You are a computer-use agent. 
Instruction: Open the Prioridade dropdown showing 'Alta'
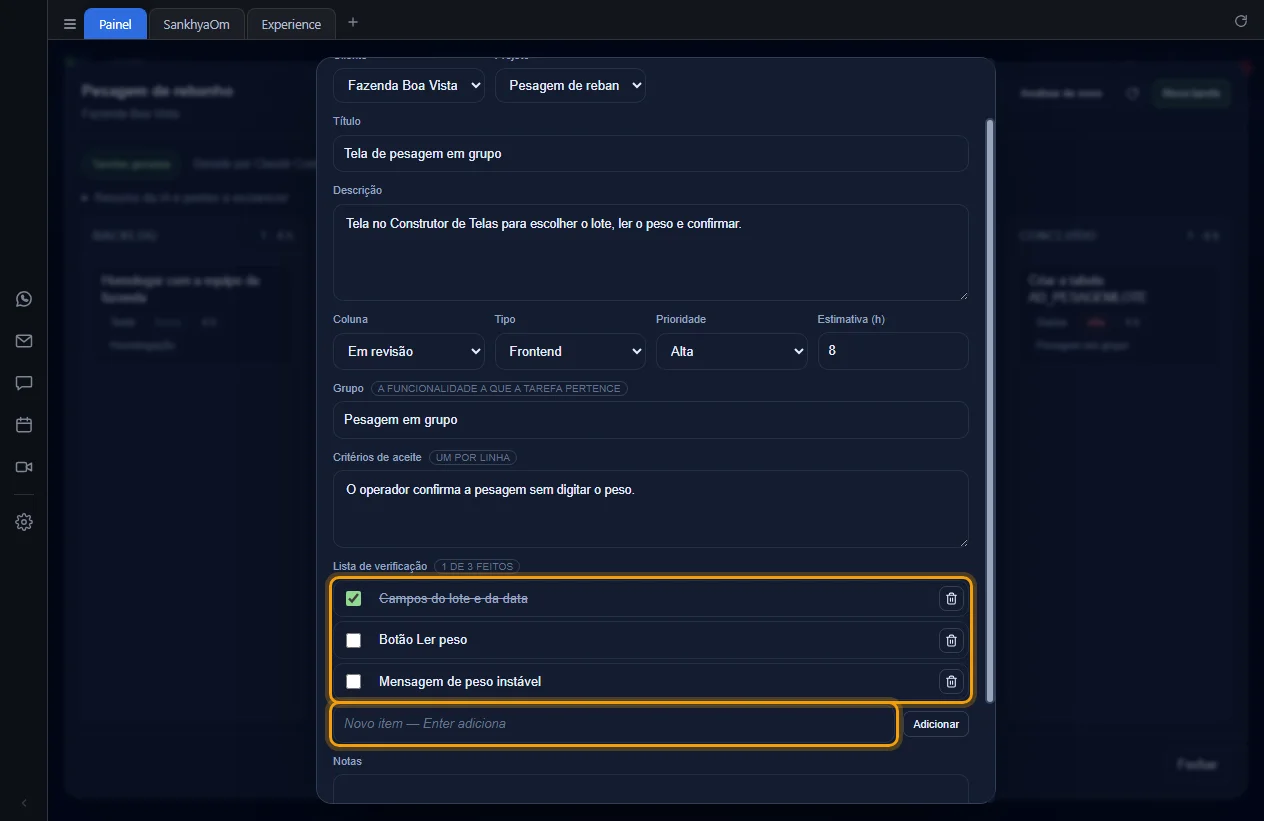coord(732,351)
